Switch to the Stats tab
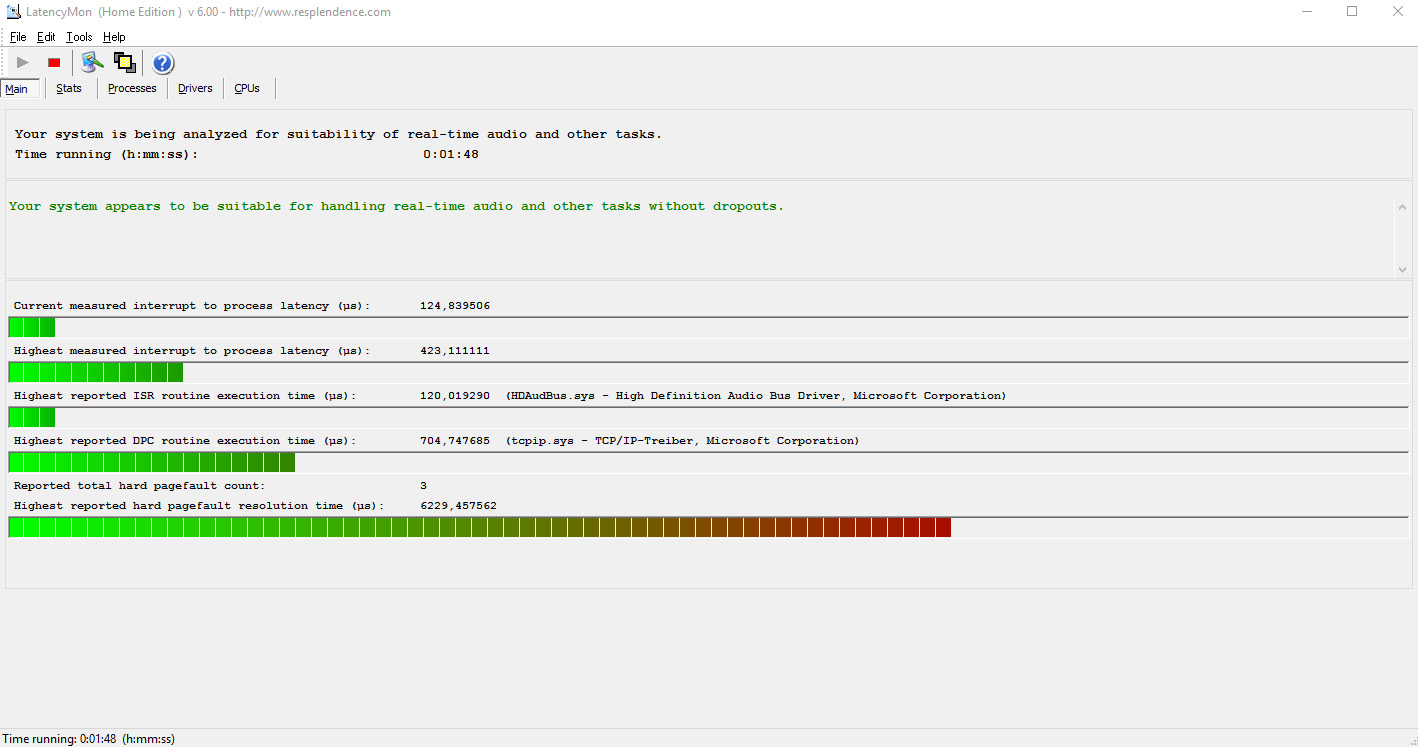The height and width of the screenshot is (747, 1418). pos(69,88)
